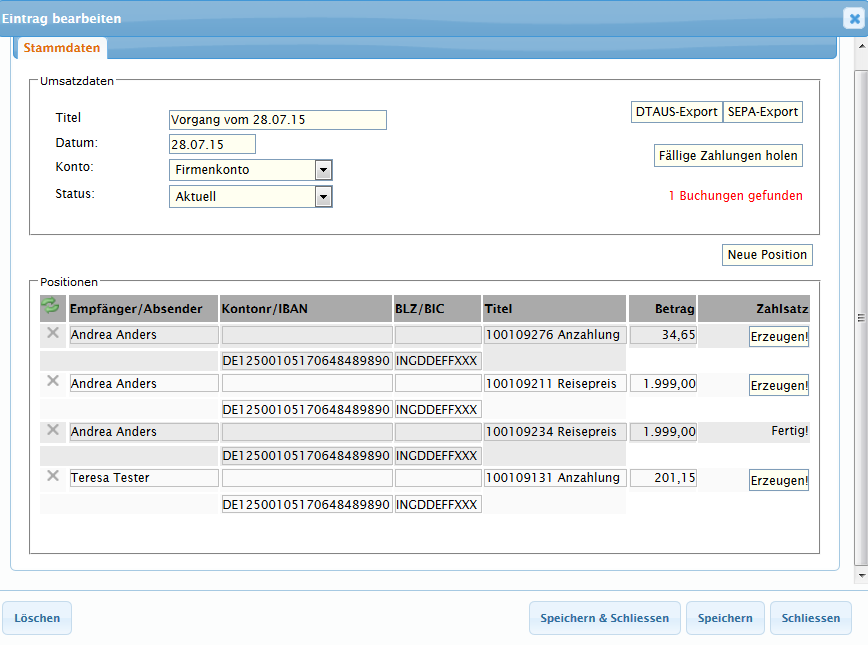Add a Neue Position
The width and height of the screenshot is (868, 645).
[x=767, y=255]
